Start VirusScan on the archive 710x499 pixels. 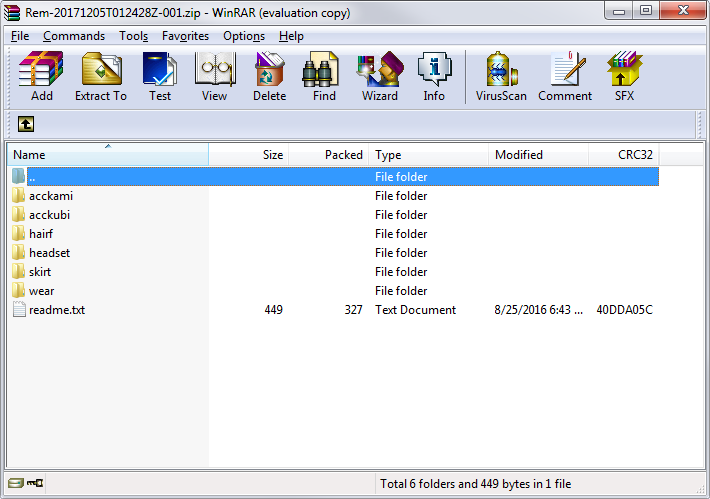(501, 69)
